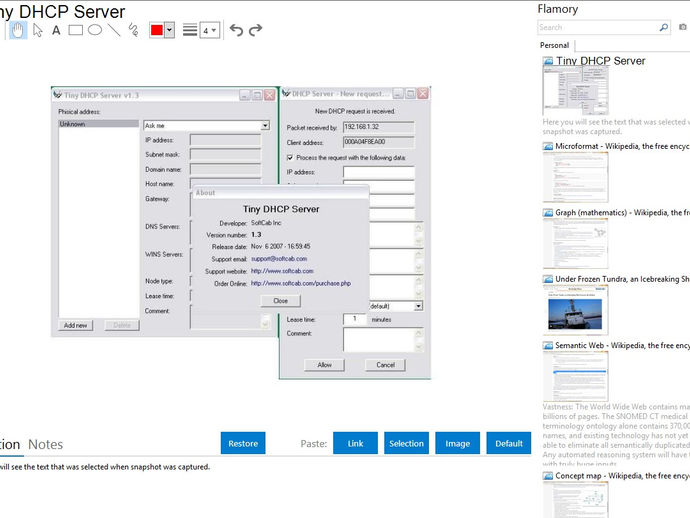Undo the last annotation
The height and width of the screenshot is (518, 690).
coord(236,30)
